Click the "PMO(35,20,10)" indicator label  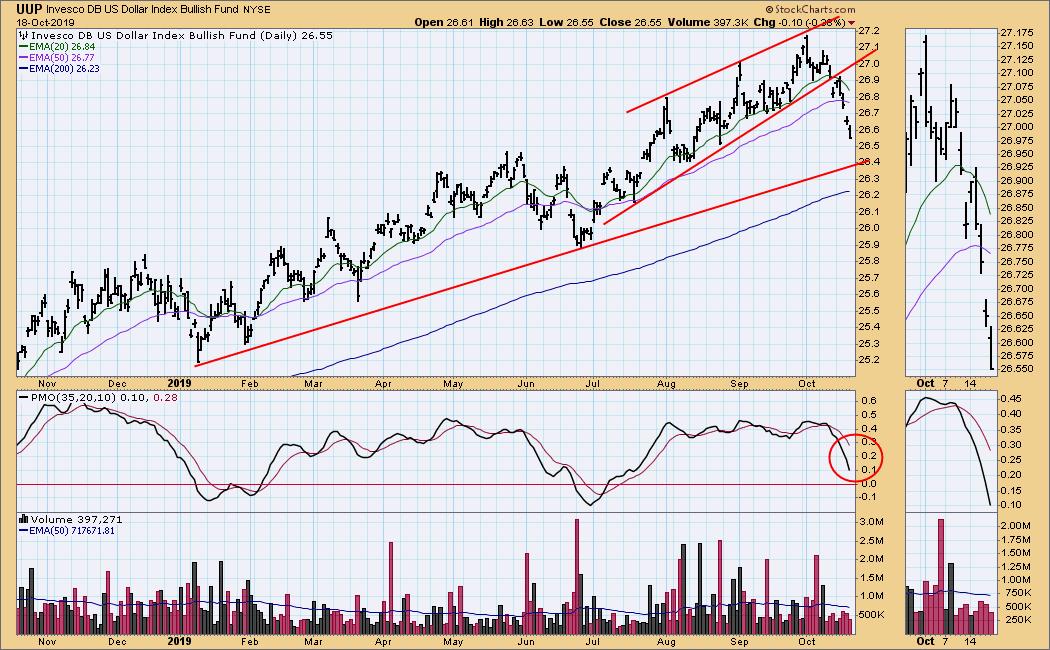tap(73, 398)
